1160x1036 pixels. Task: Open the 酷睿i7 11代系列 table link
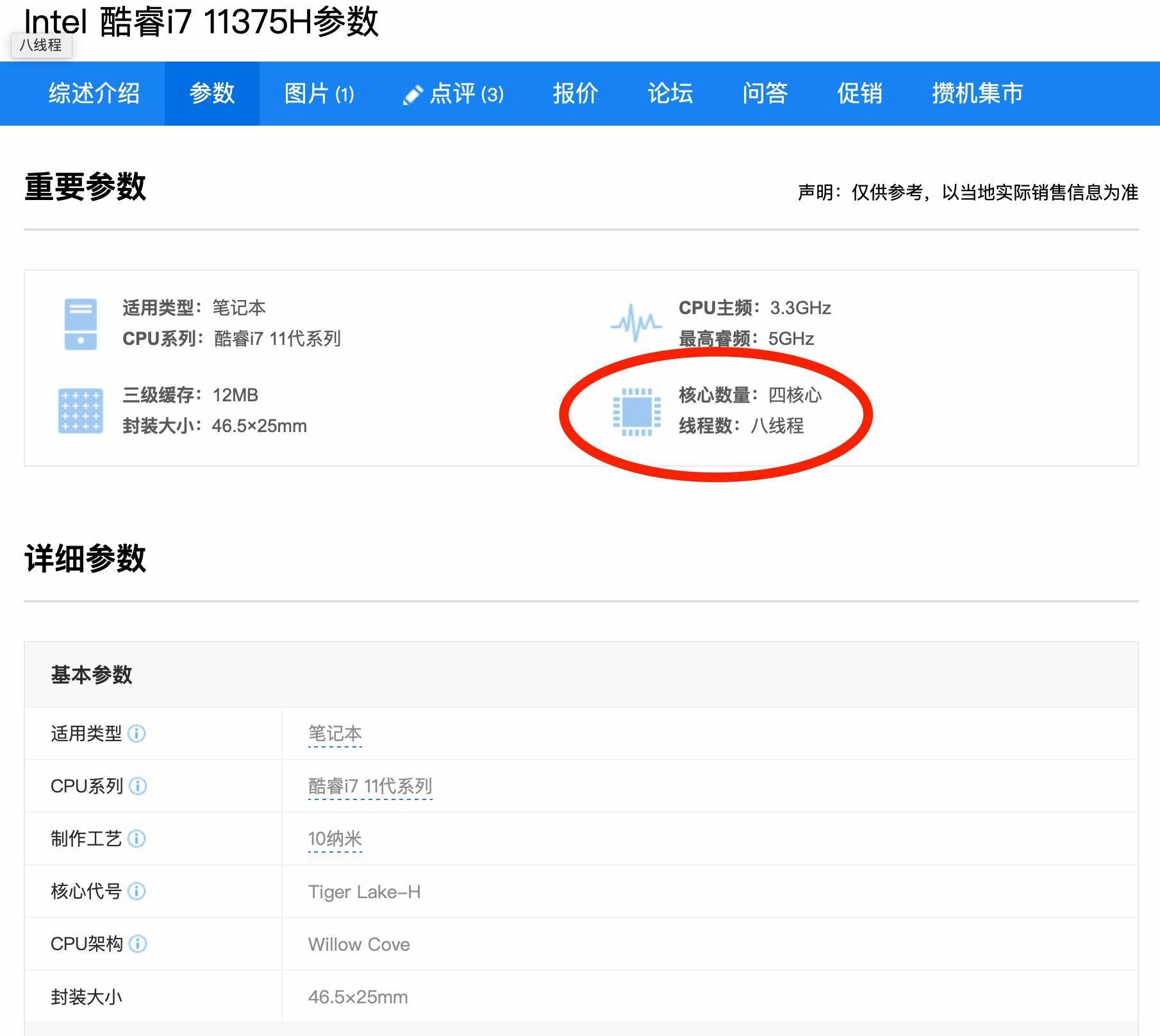click(370, 787)
